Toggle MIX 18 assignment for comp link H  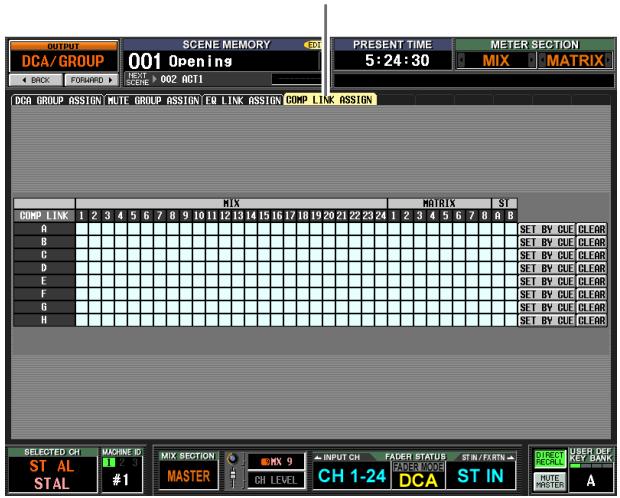coord(303,320)
